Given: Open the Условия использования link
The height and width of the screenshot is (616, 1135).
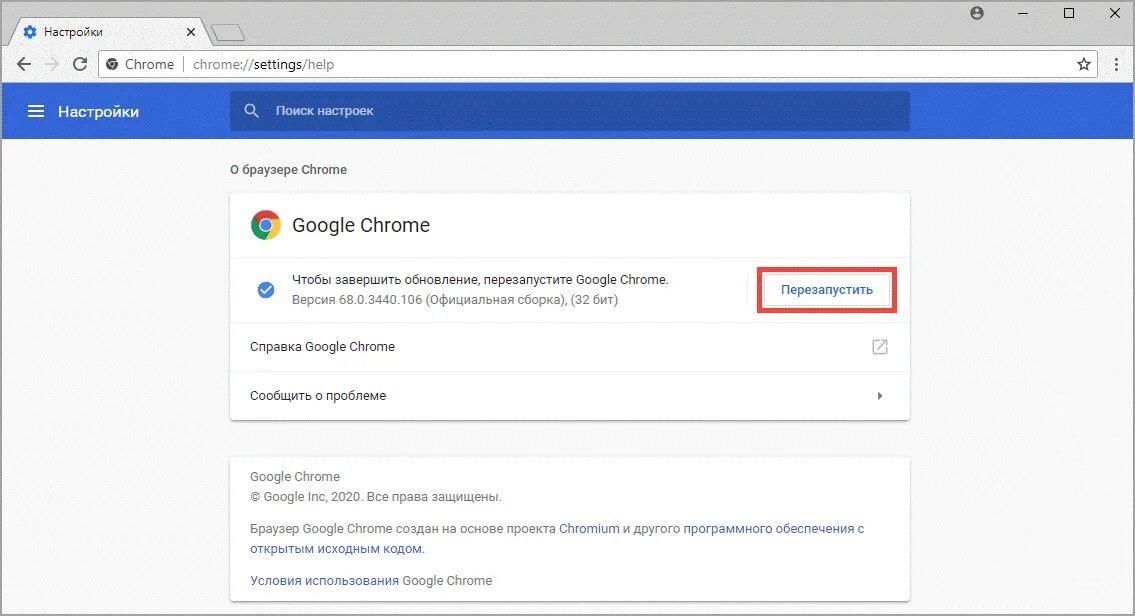Looking at the screenshot, I should click(324, 580).
